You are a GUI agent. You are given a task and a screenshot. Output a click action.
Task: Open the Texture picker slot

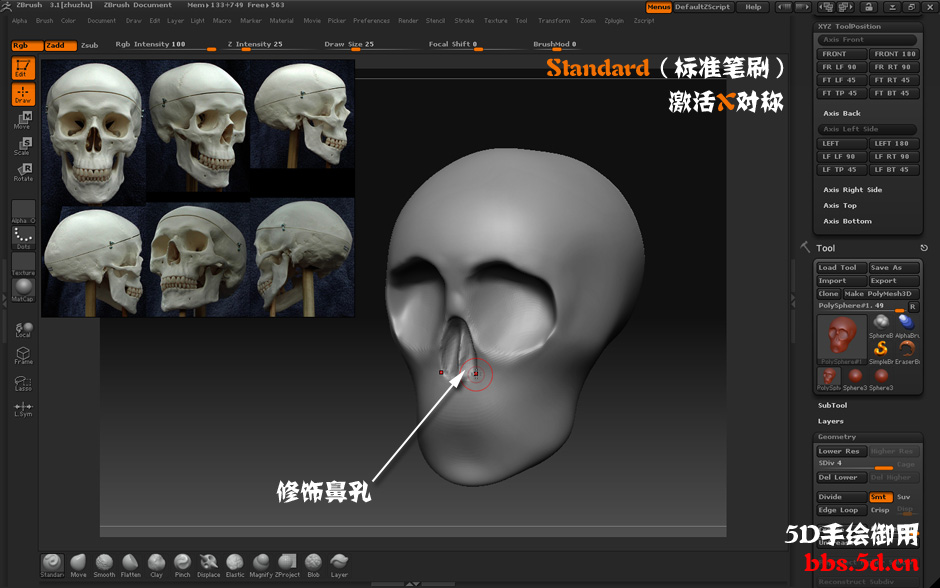[23, 264]
